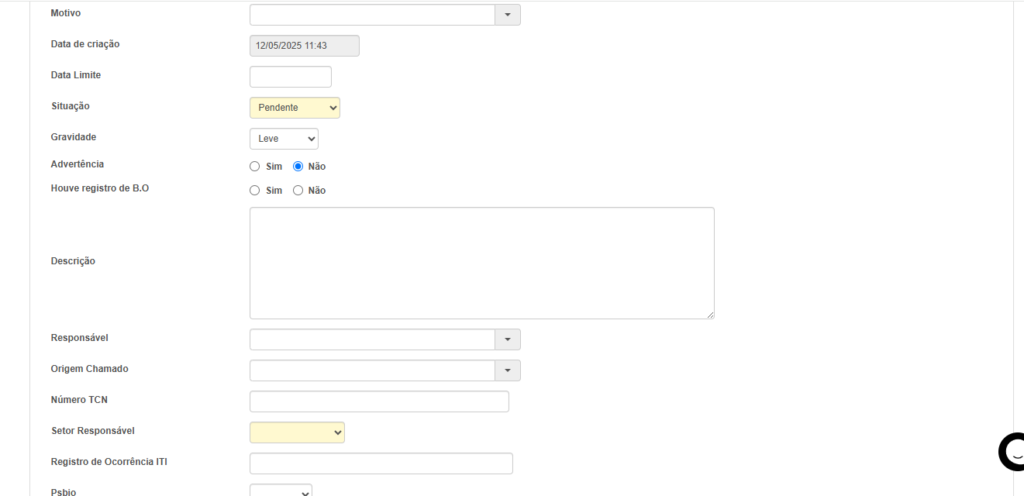Click inside the Descrição text area
1024x496 pixels.
[481, 263]
